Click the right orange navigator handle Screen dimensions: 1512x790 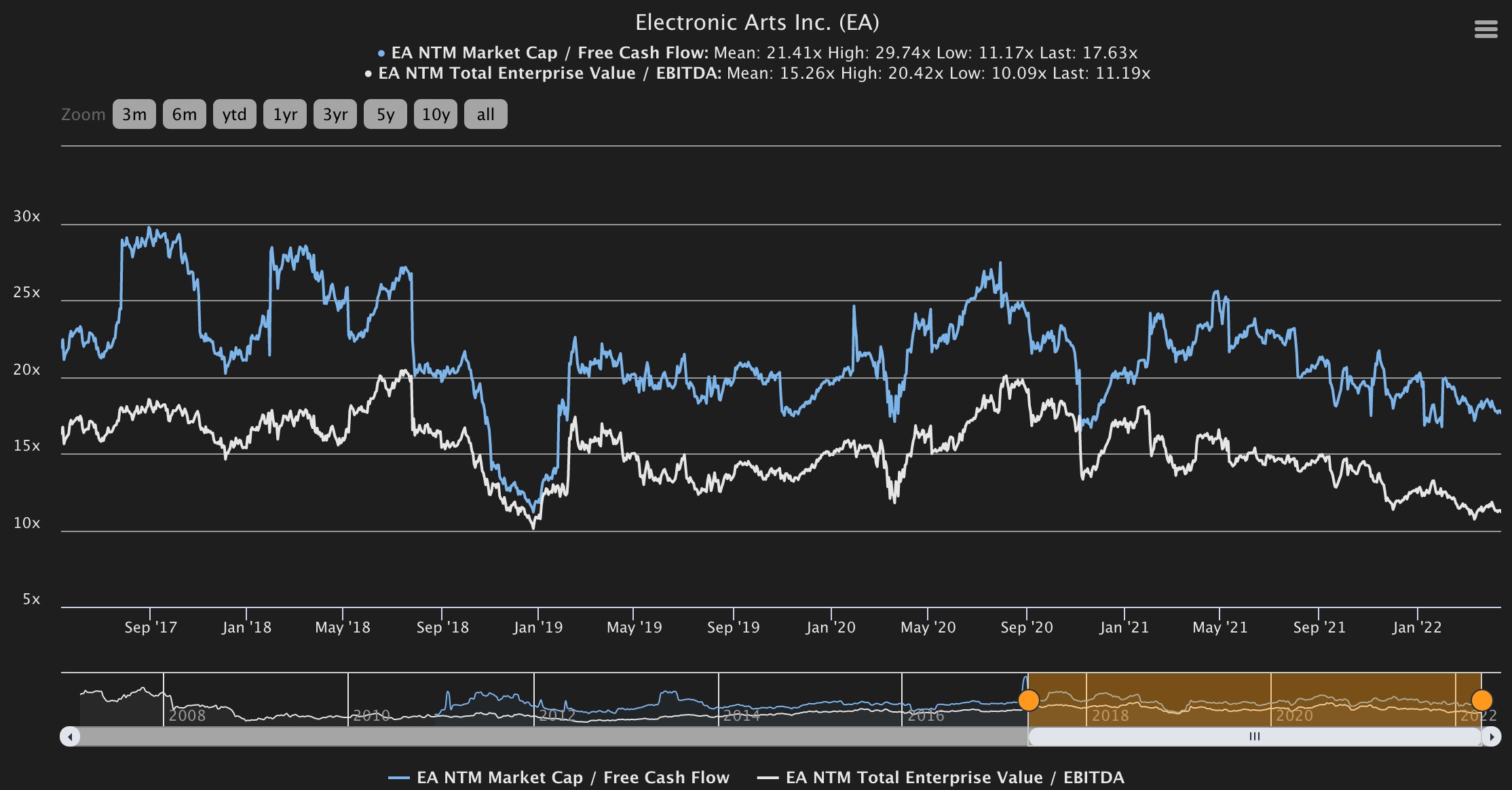coord(1481,700)
